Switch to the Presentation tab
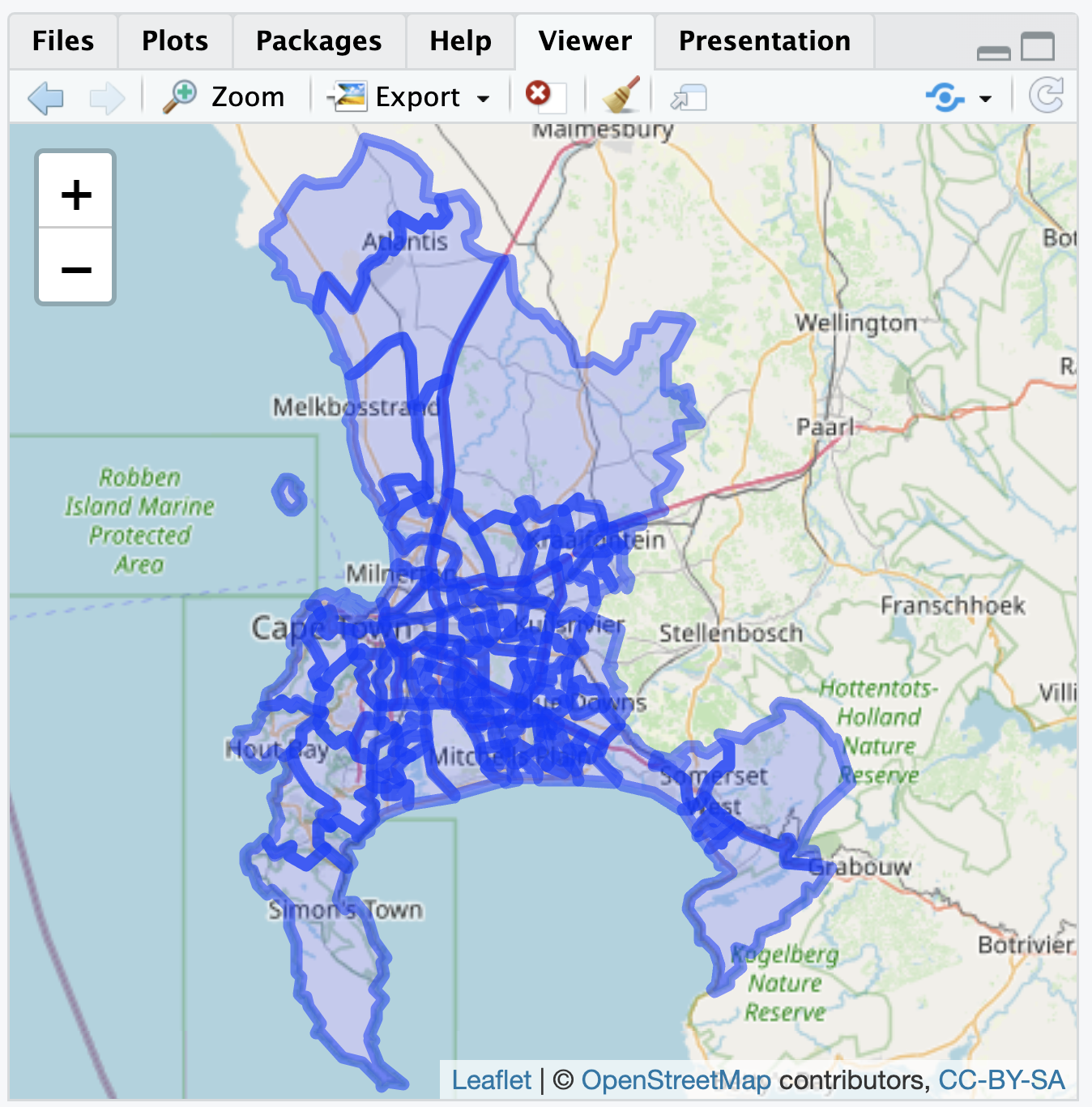The image size is (1092, 1107). click(762, 41)
